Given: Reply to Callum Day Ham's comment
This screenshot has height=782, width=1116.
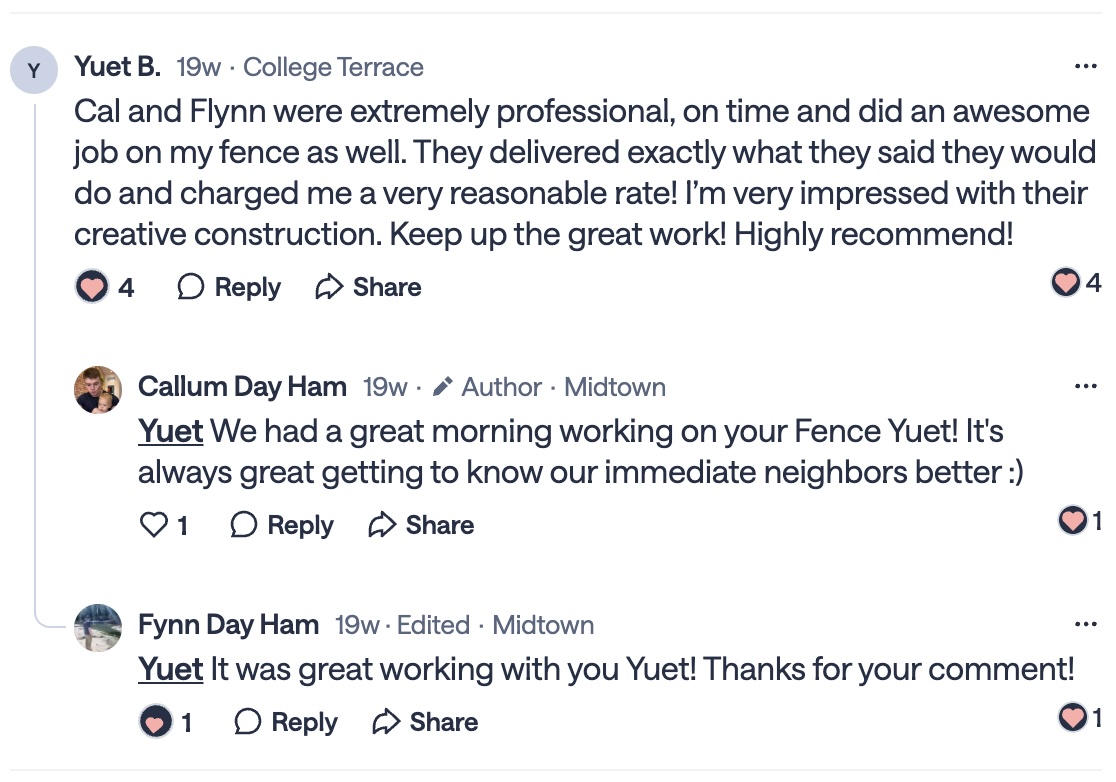Looking at the screenshot, I should coord(282,525).
